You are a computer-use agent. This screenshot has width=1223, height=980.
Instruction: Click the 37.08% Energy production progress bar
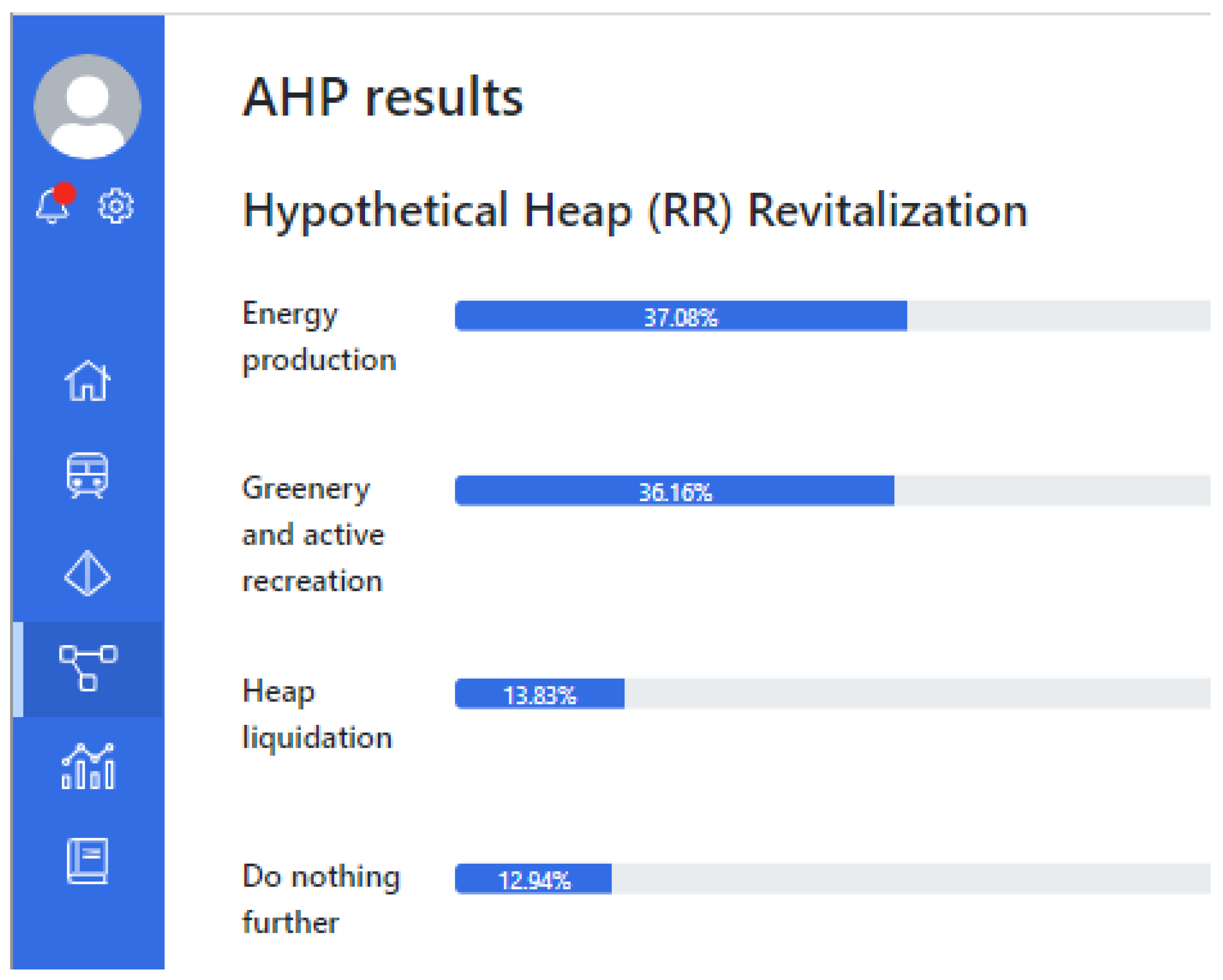coord(680,316)
